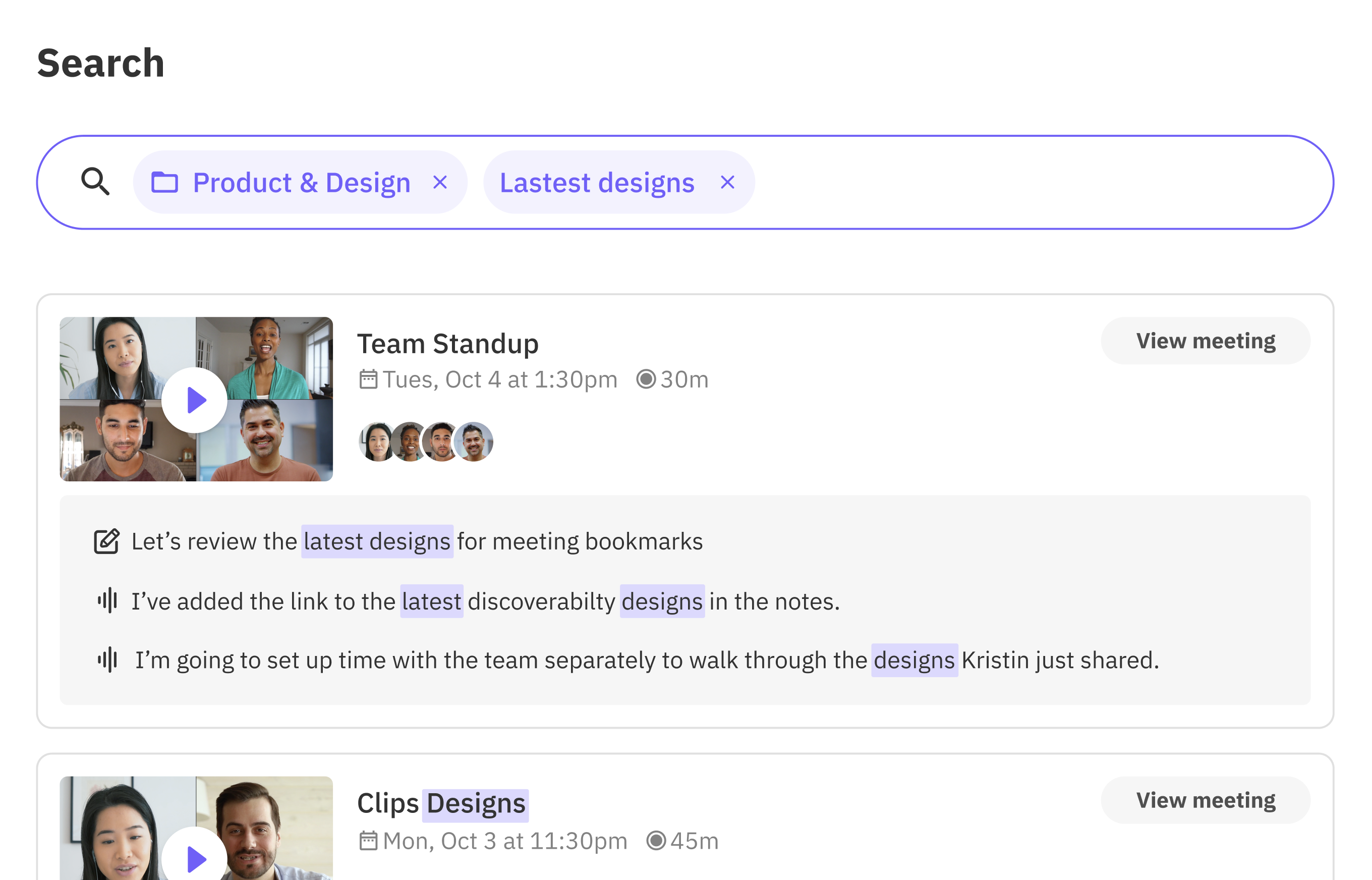
Task: Open View meeting for Clips Designs
Action: [1205, 800]
